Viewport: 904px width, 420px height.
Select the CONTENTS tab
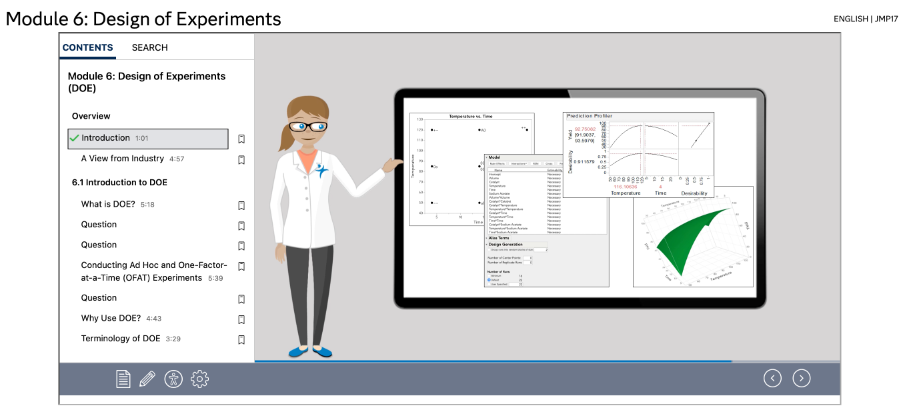tap(88, 47)
